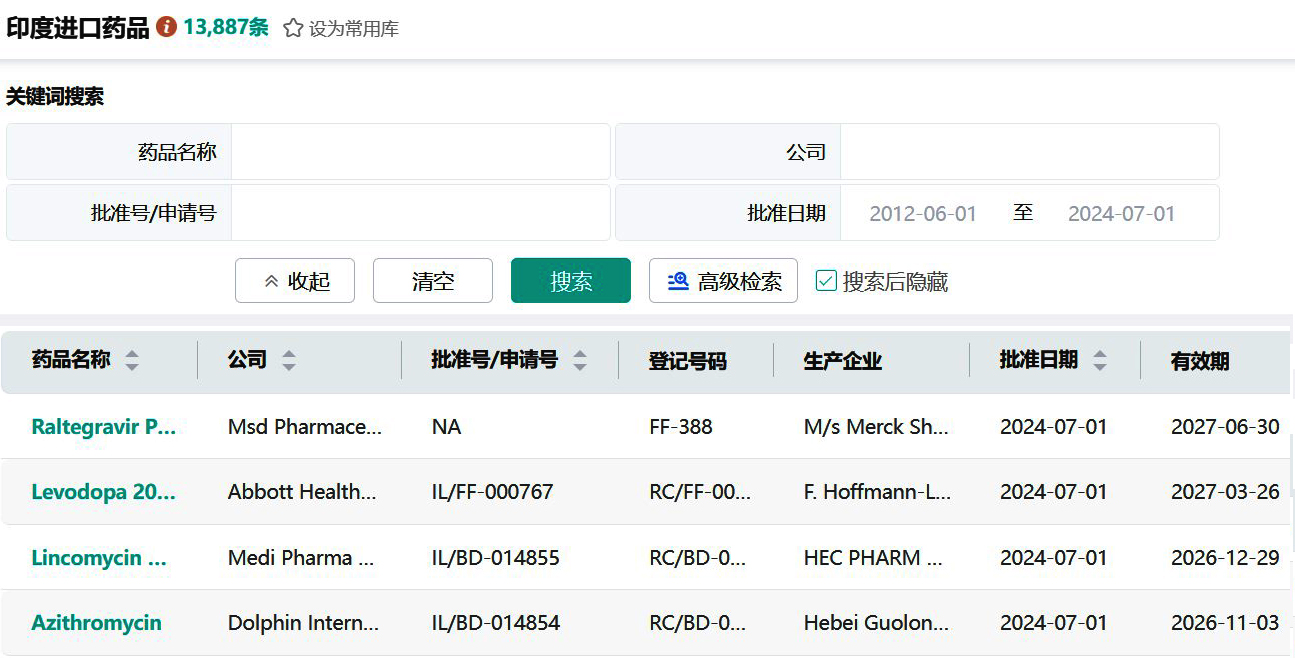Open the Levodopa drug entry
Screen dimensions: 1295x658
pyautogui.click(x=104, y=492)
